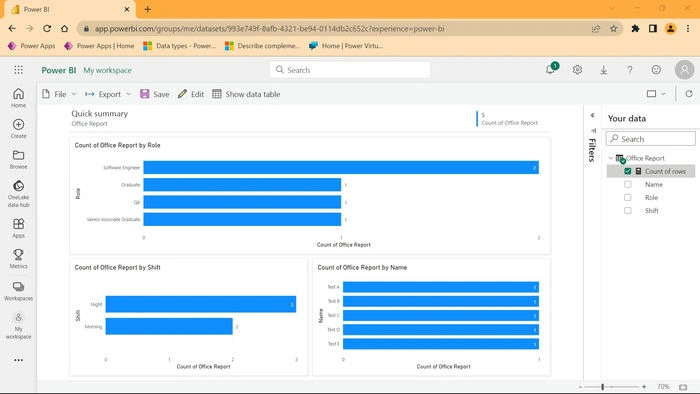Select the Night shift bar
Viewport: 700px width, 394px height.
pos(201,304)
